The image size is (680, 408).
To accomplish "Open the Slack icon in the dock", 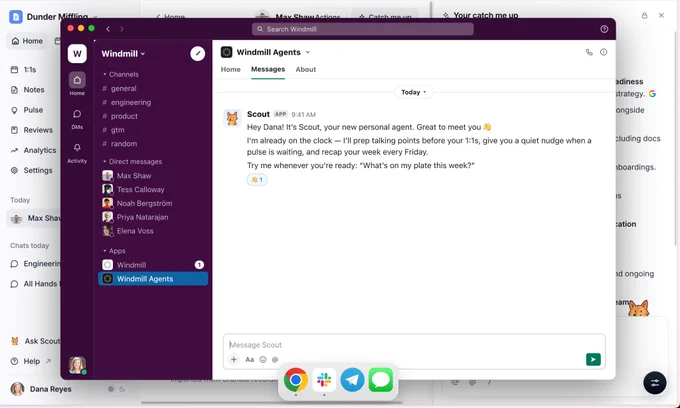I will point(324,380).
